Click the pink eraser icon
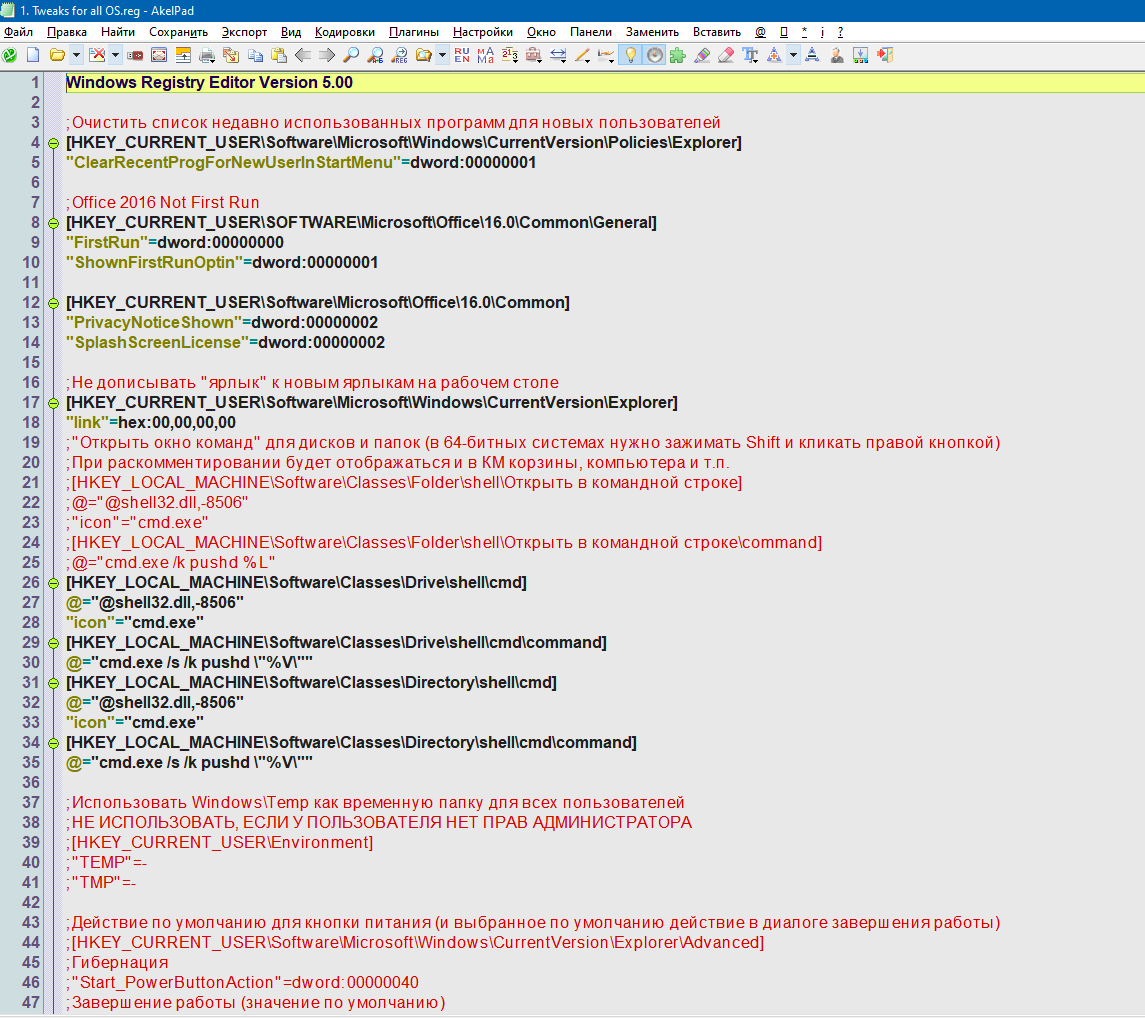 [726, 56]
